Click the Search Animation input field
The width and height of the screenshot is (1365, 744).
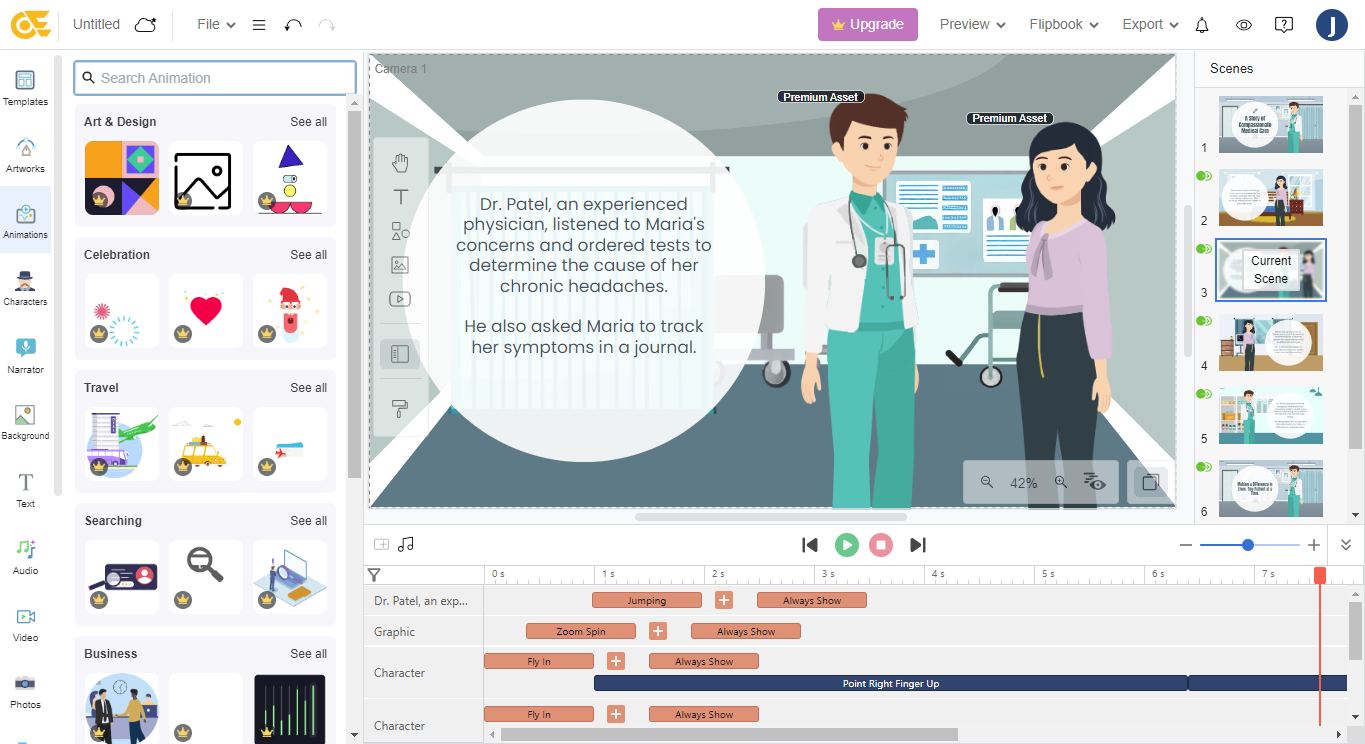pos(215,78)
